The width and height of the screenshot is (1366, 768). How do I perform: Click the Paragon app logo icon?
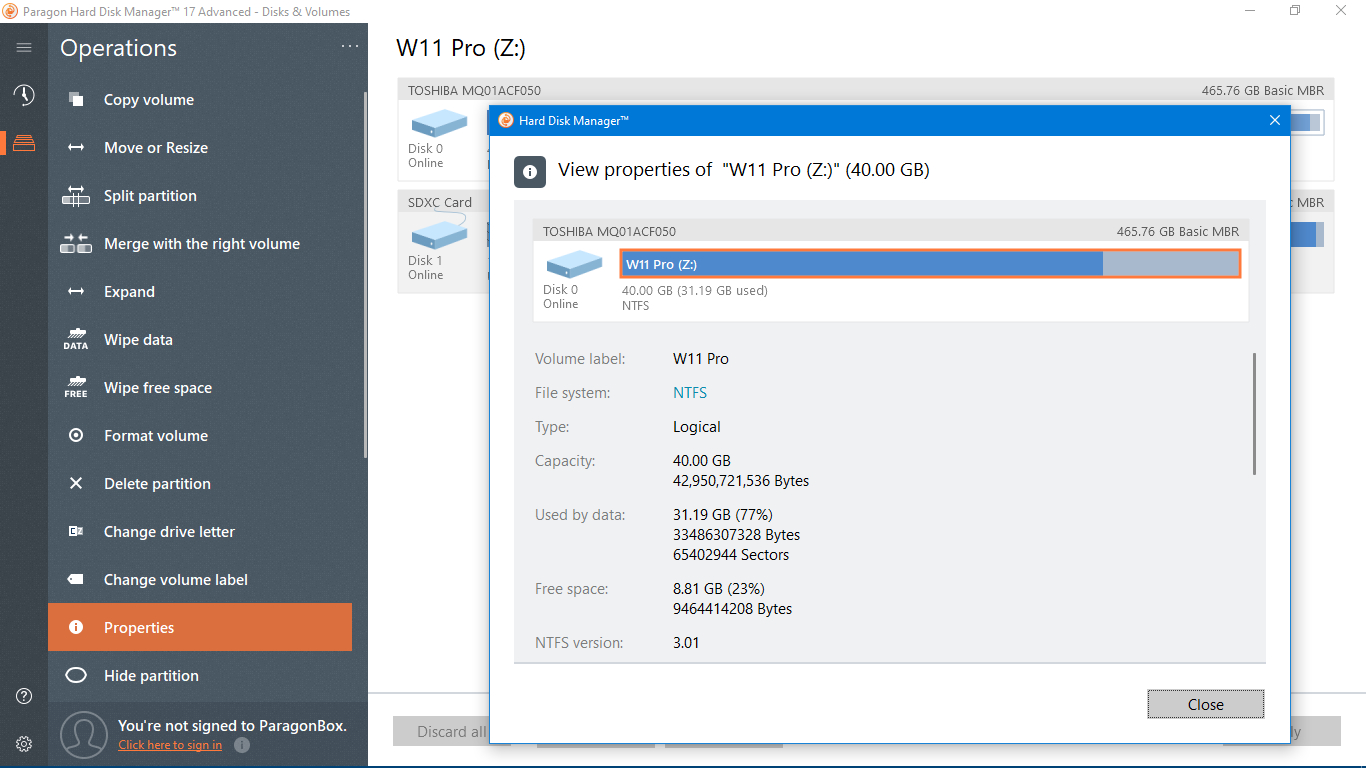pyautogui.click(x=10, y=11)
